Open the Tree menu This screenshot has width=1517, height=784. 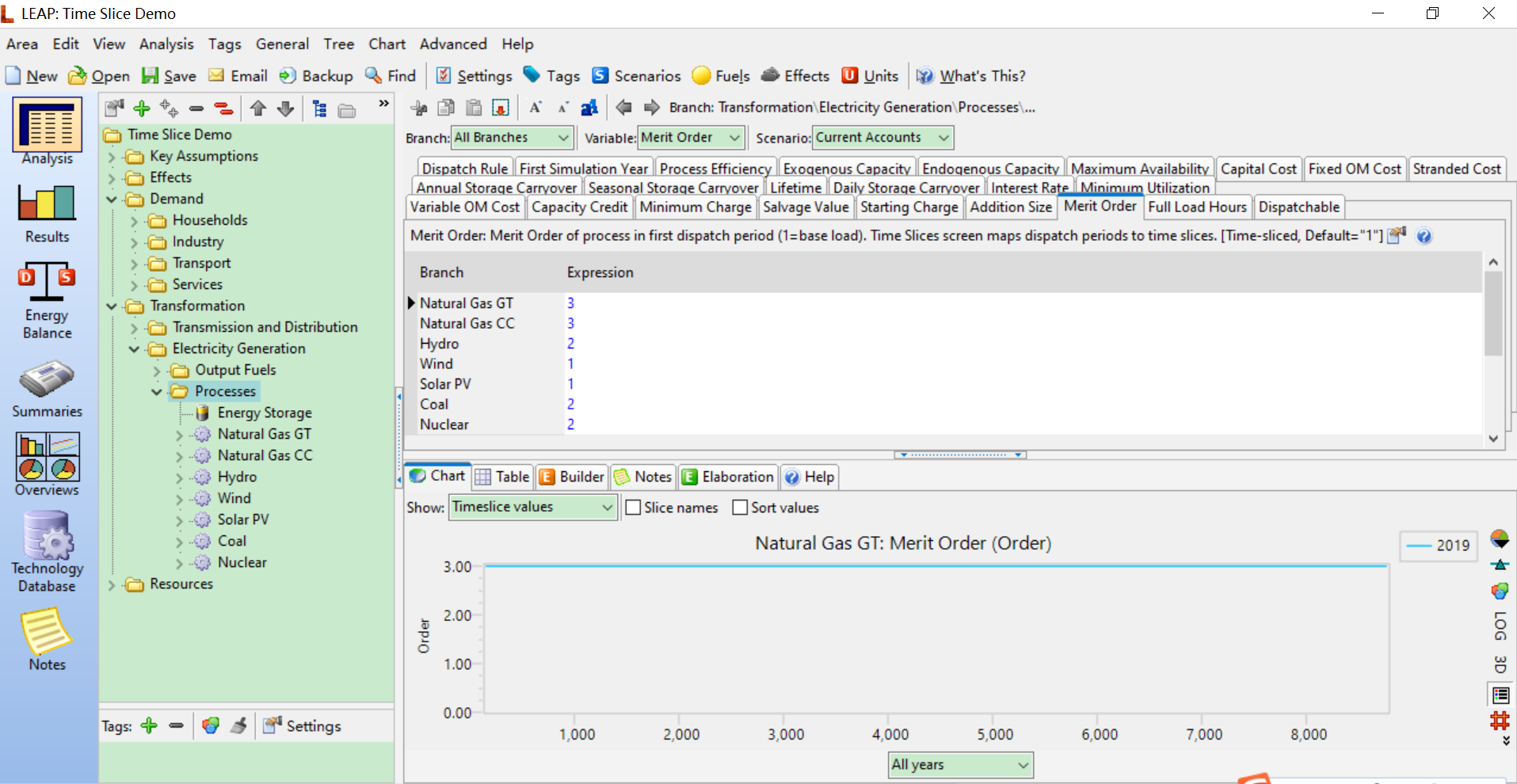tap(338, 44)
